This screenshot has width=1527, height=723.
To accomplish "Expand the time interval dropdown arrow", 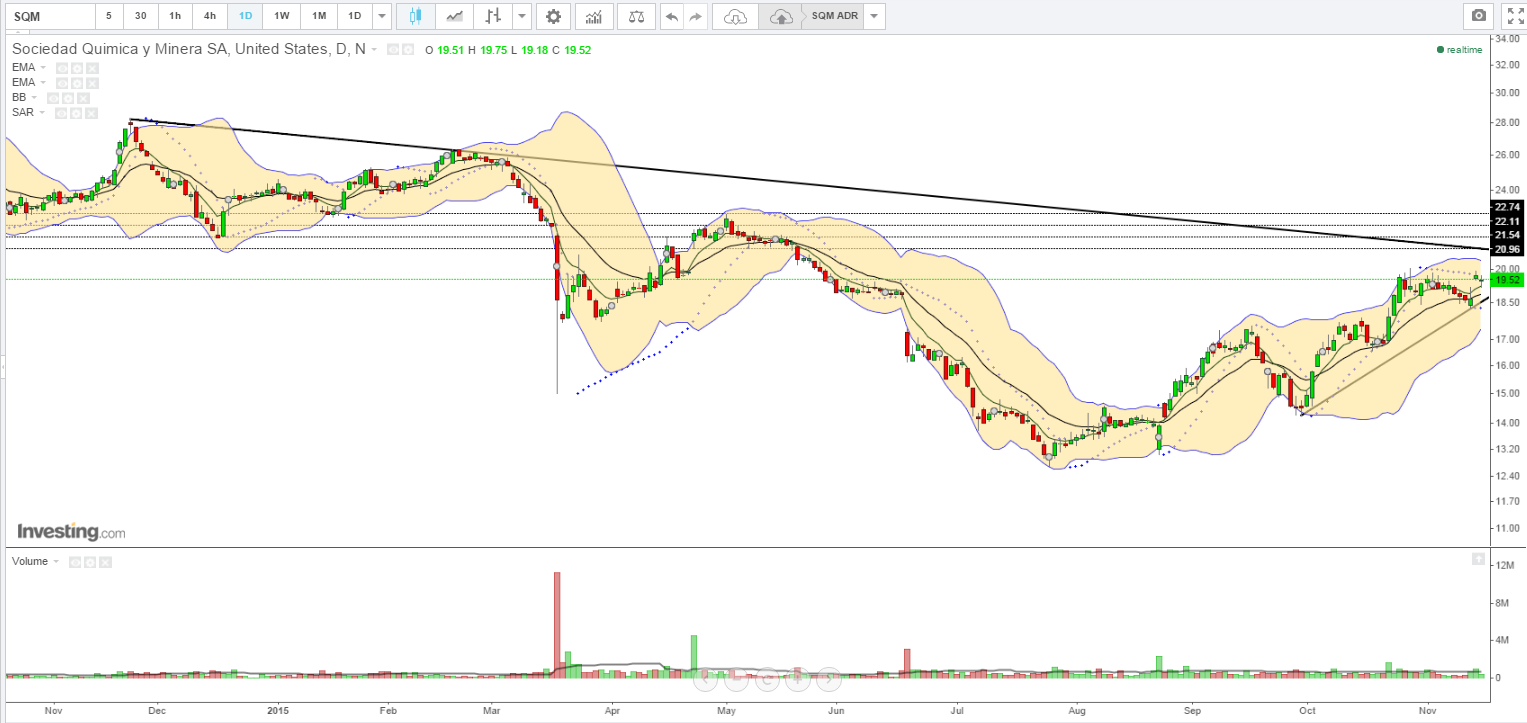I will 382,16.
